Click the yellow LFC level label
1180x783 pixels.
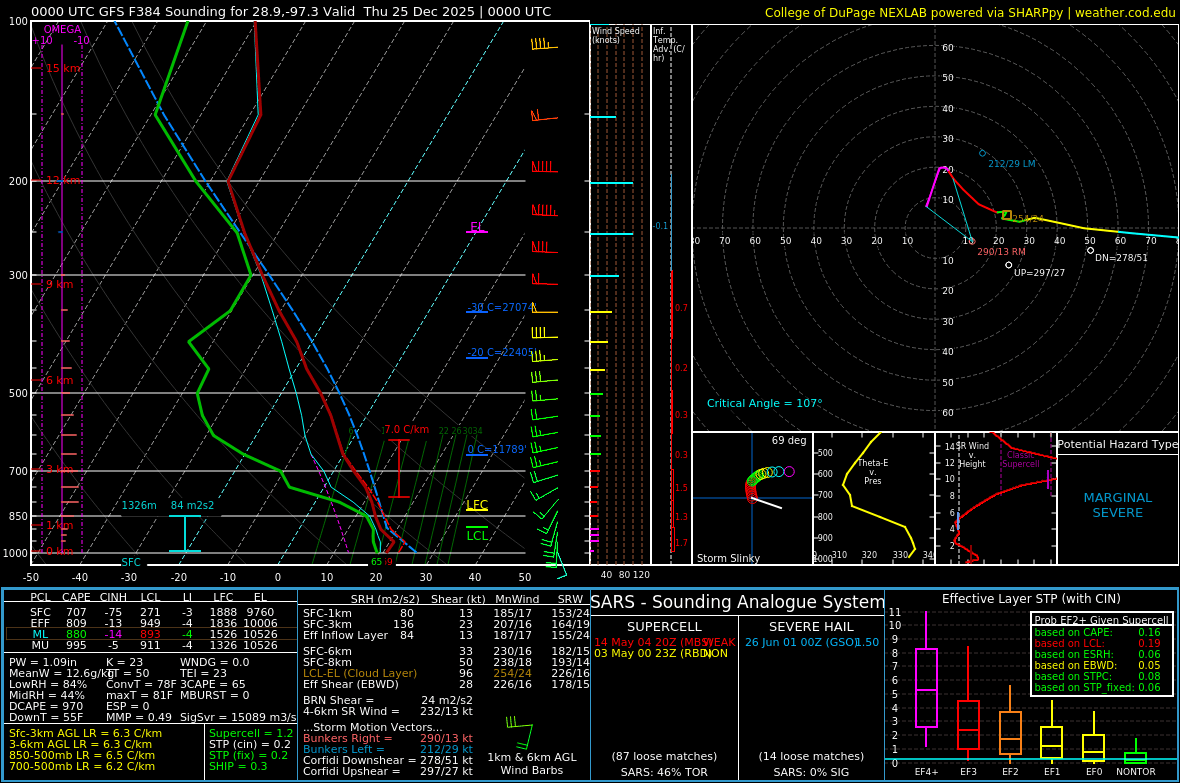click(x=476, y=505)
